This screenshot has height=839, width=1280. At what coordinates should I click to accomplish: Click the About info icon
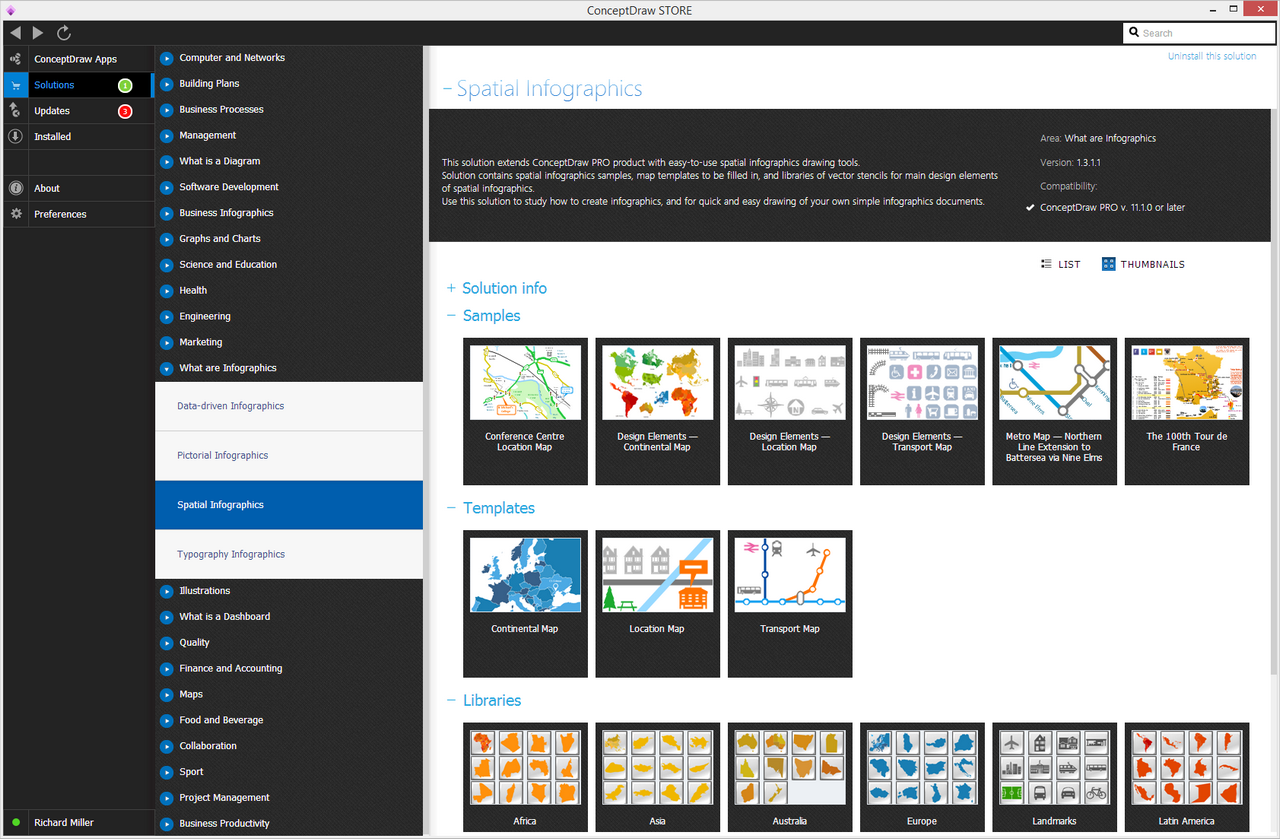15,188
